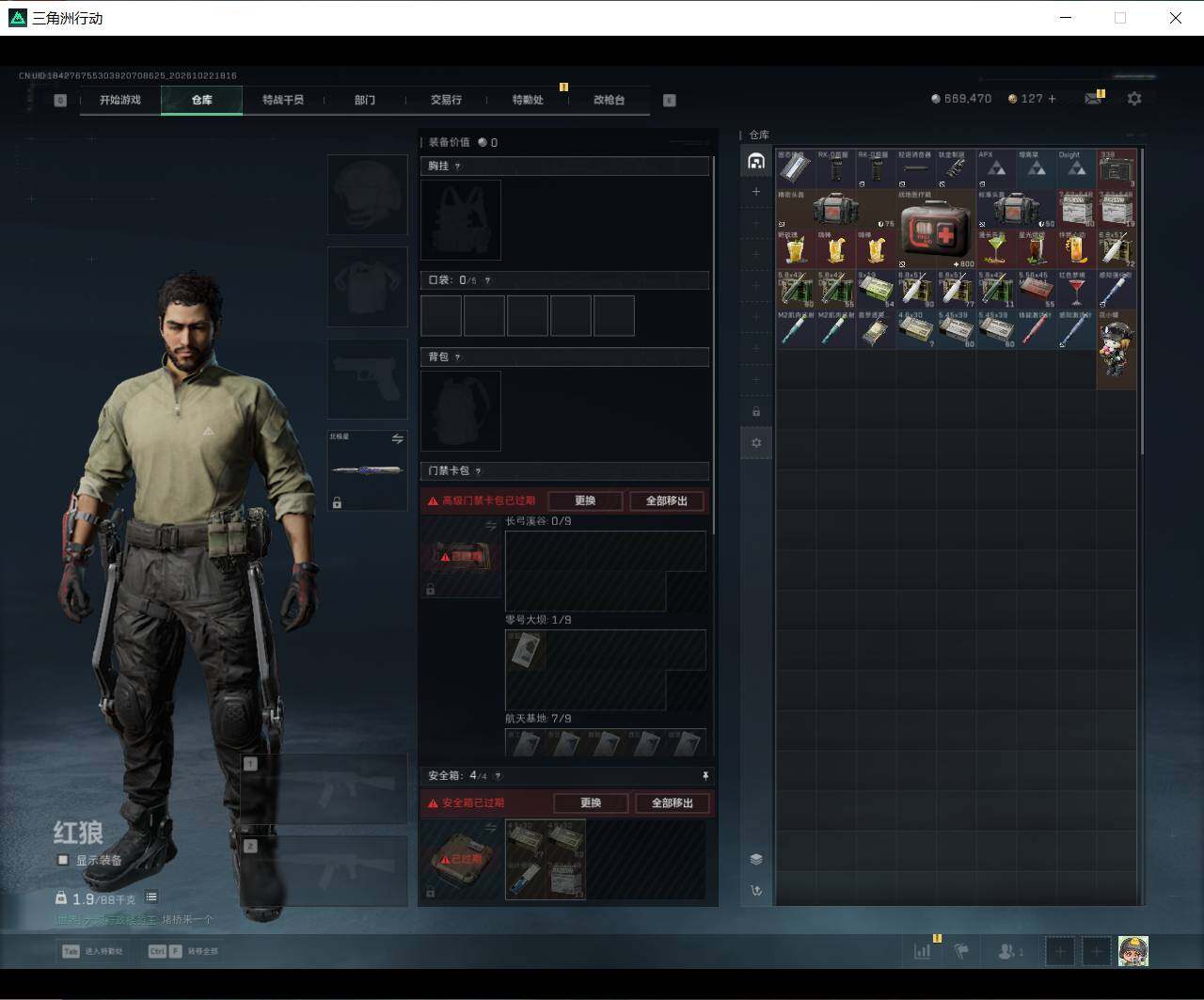Image resolution: width=1204 pixels, height=1000 pixels.
Task: Click 更换 for the expired 安全箱
Action: (591, 802)
